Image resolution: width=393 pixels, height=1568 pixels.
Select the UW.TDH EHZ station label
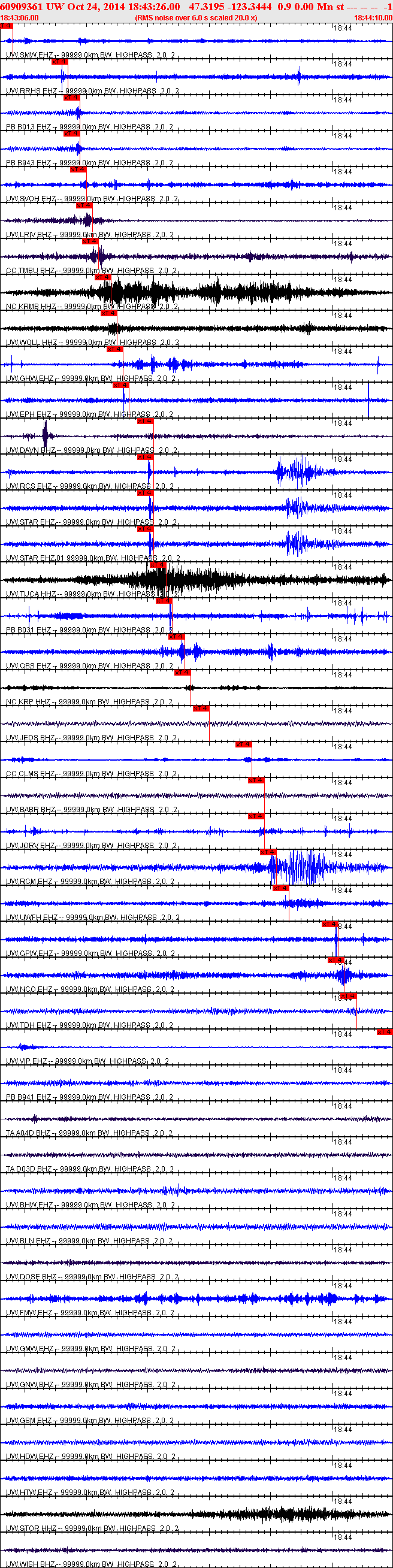(90, 1025)
